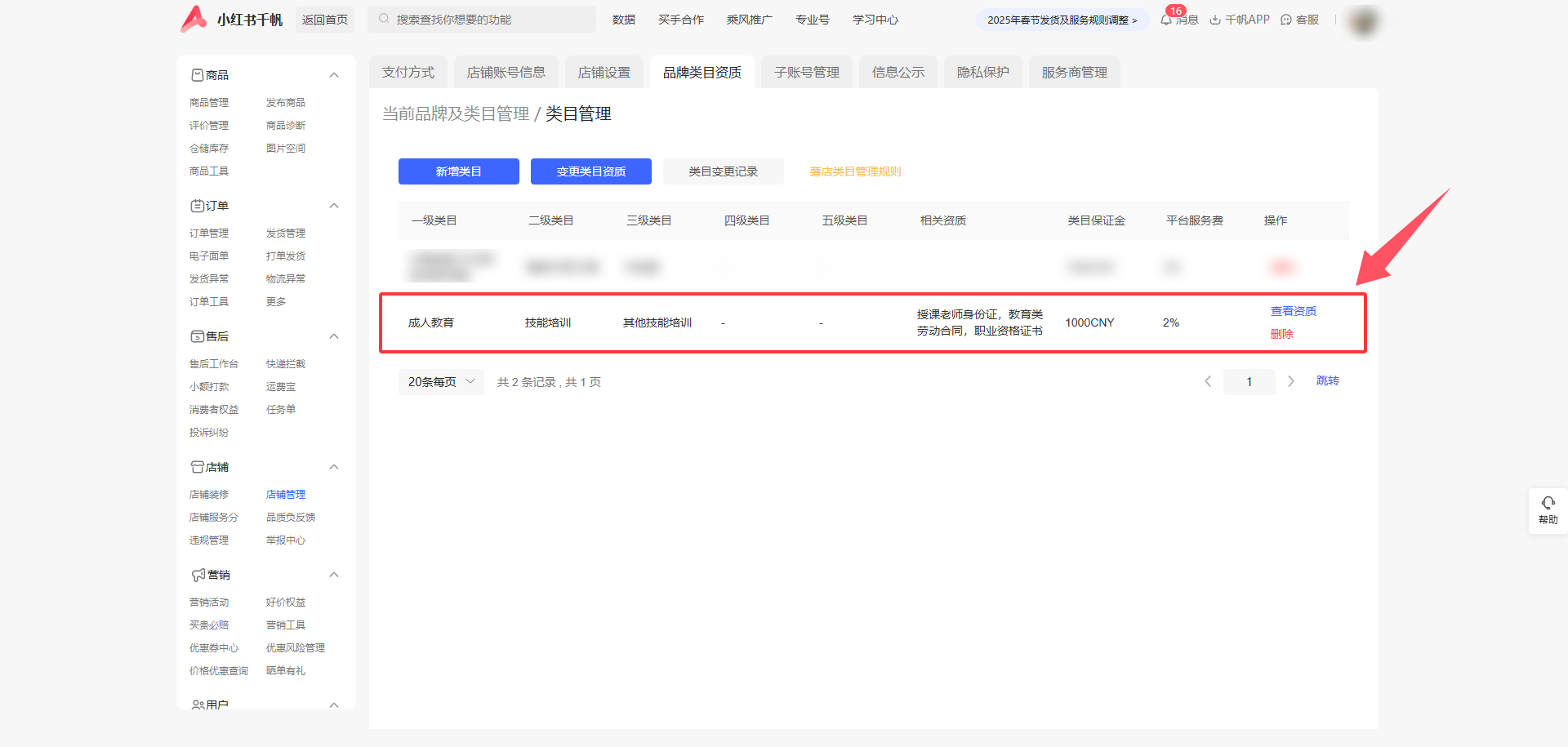Image resolution: width=1568 pixels, height=747 pixels.
Task: Click the 订单 section icon
Action: click(198, 206)
